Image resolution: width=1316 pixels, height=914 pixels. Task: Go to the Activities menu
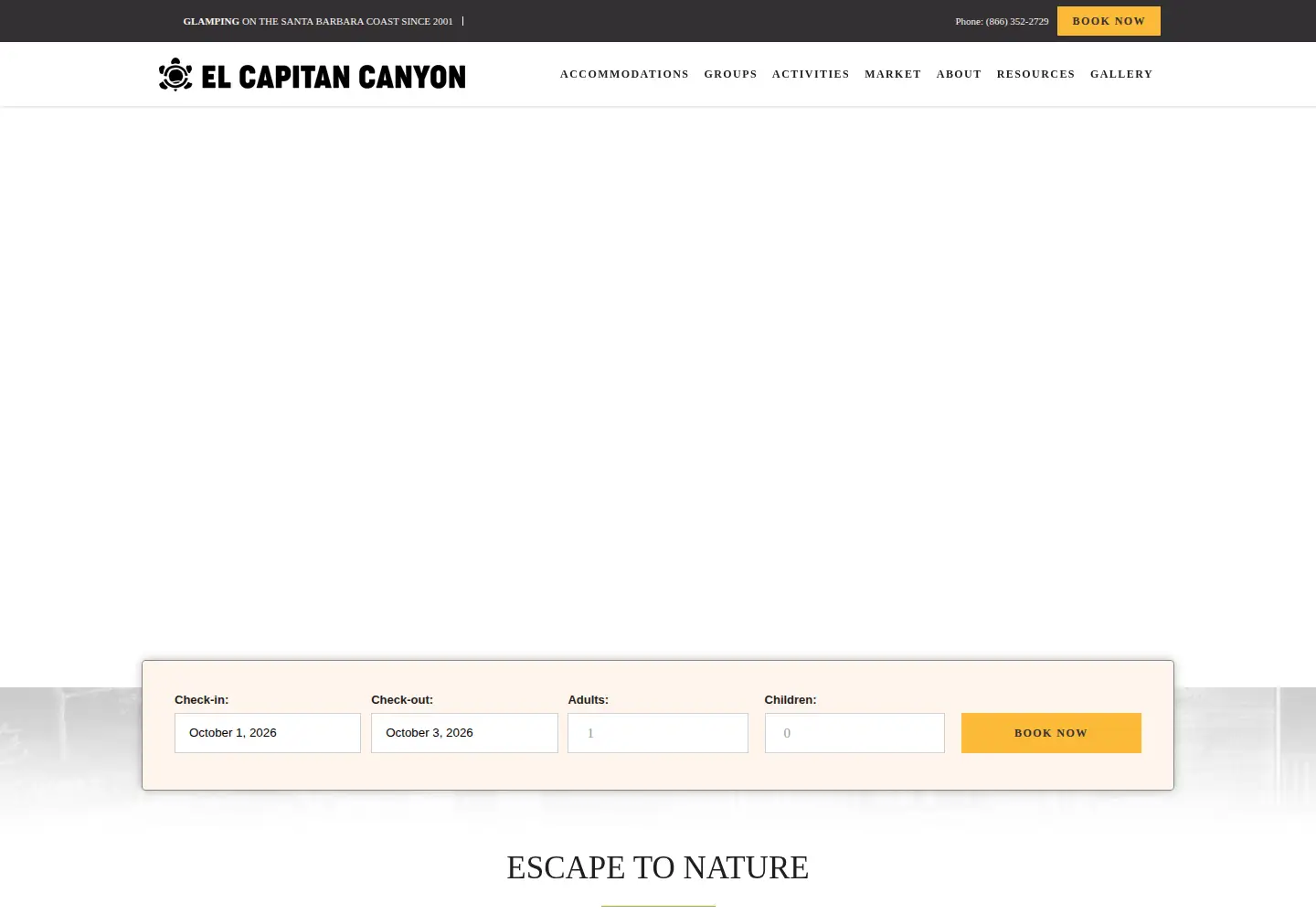point(811,74)
